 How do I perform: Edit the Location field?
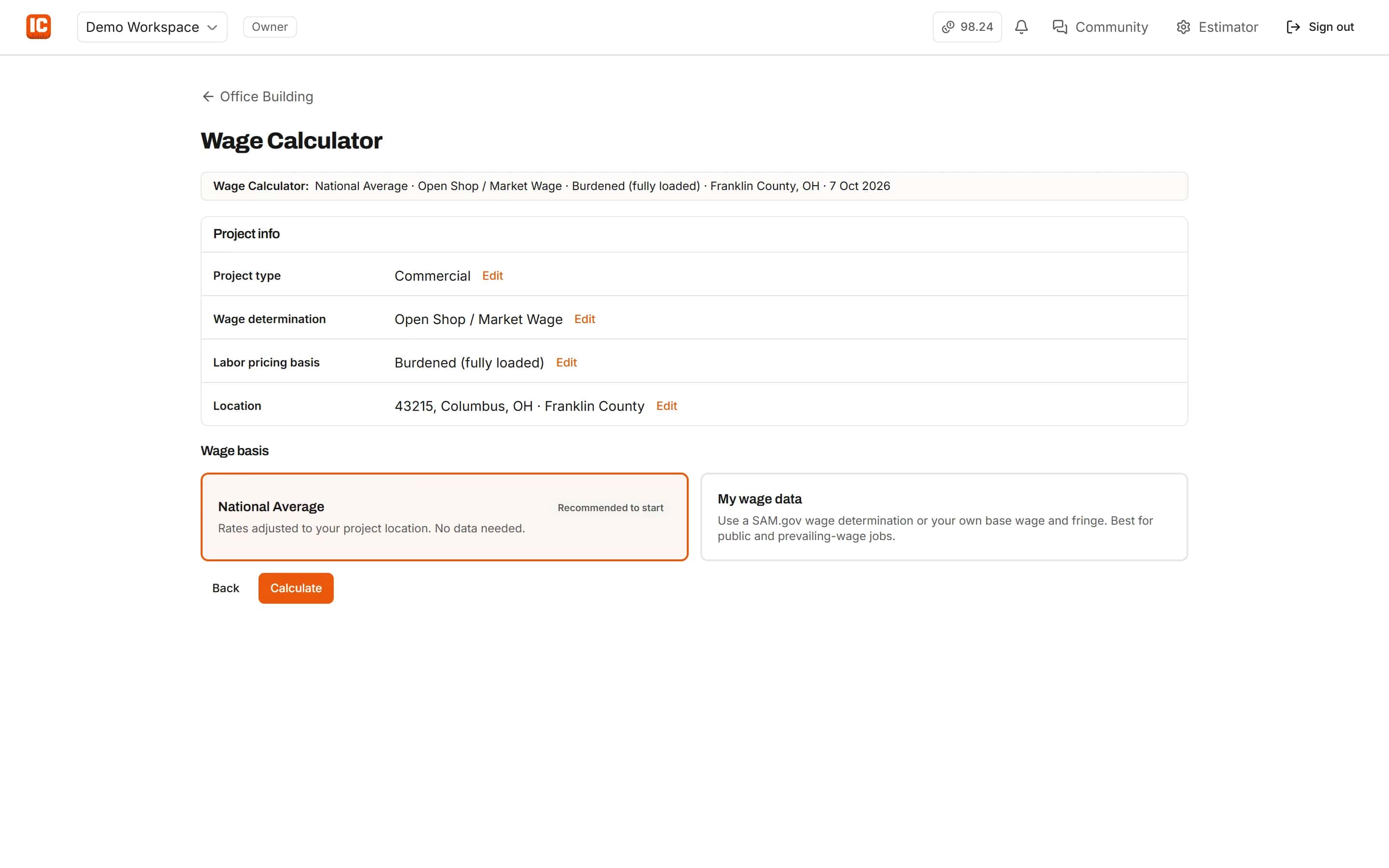(x=667, y=406)
